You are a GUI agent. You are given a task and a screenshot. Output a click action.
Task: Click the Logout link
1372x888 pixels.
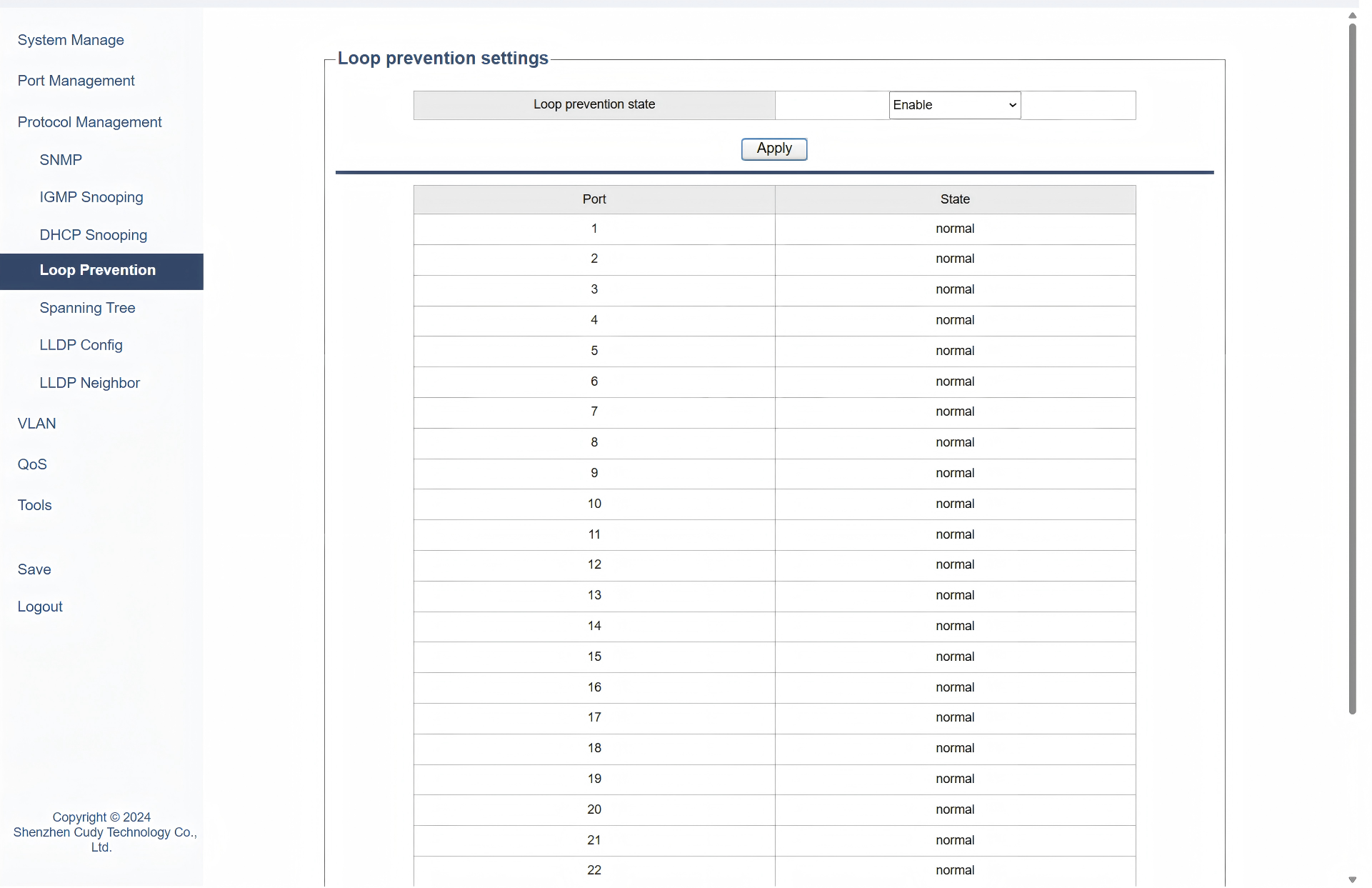40,607
